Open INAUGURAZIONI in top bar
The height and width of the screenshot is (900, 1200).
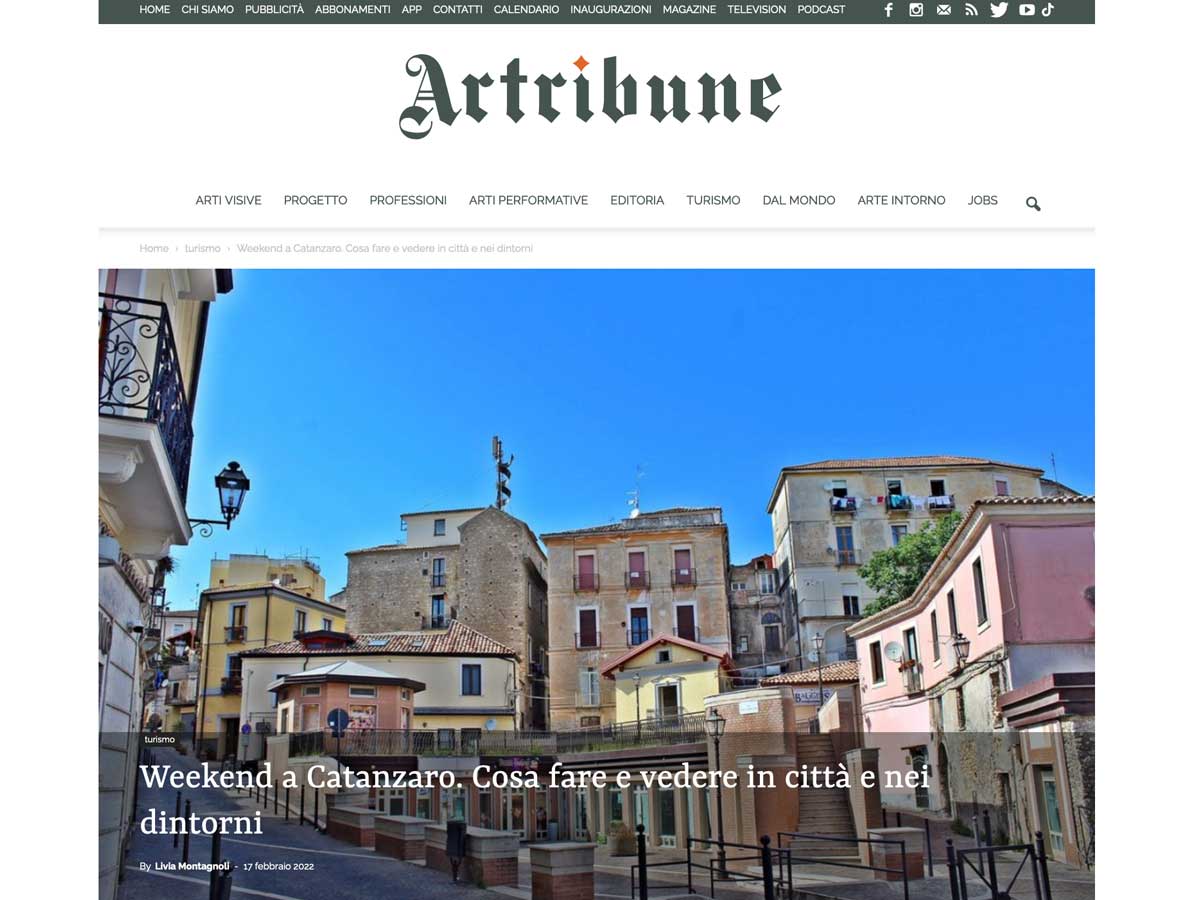tap(611, 10)
